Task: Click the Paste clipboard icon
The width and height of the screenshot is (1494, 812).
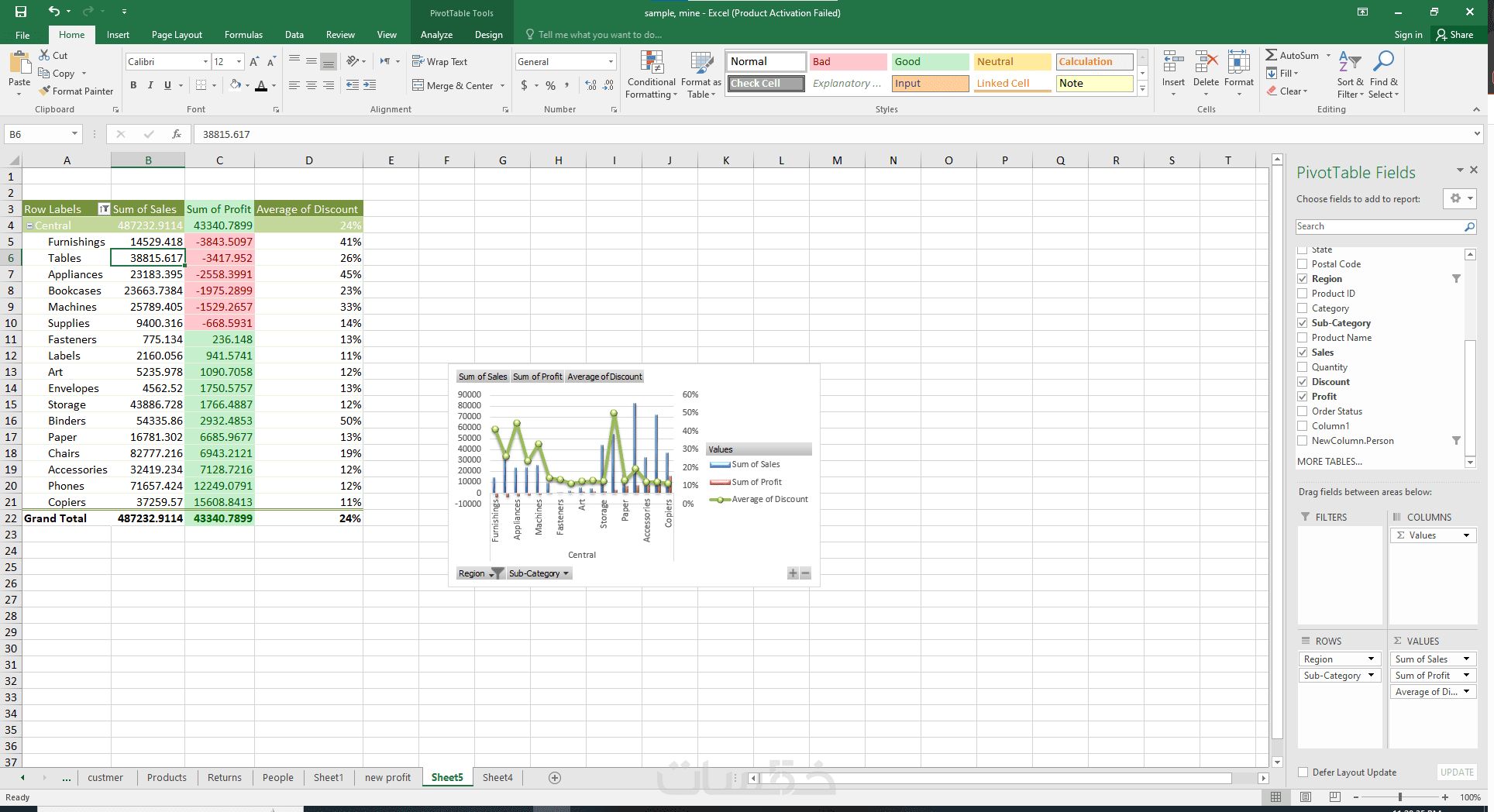Action: tap(19, 63)
